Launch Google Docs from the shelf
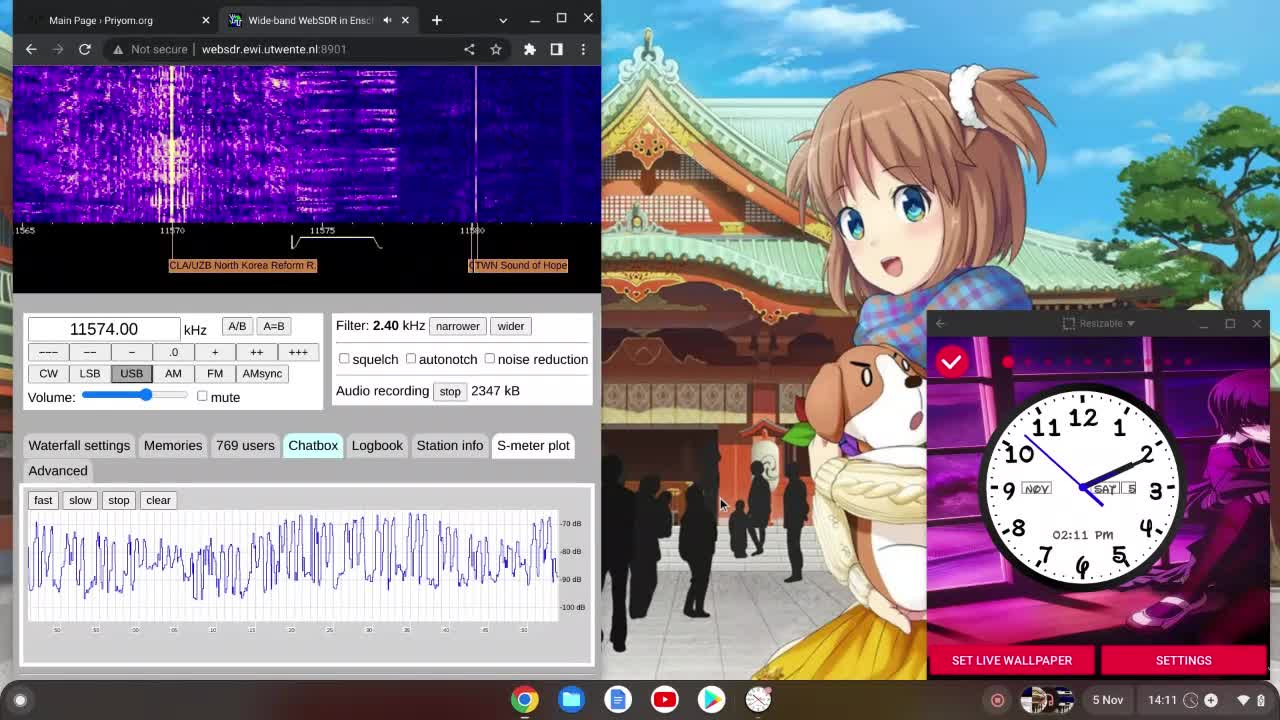This screenshot has height=720, width=1280. click(x=618, y=700)
